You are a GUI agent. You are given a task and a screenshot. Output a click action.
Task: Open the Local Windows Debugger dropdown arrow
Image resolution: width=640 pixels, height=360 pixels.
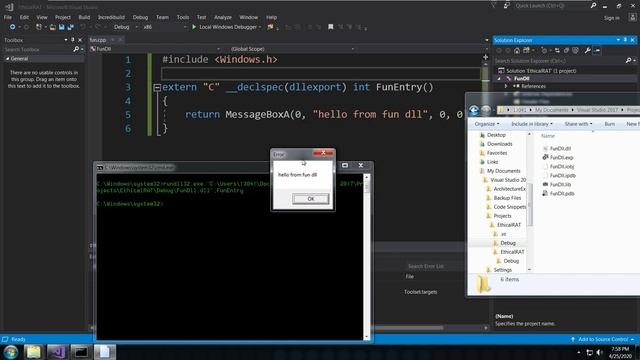coord(260,27)
